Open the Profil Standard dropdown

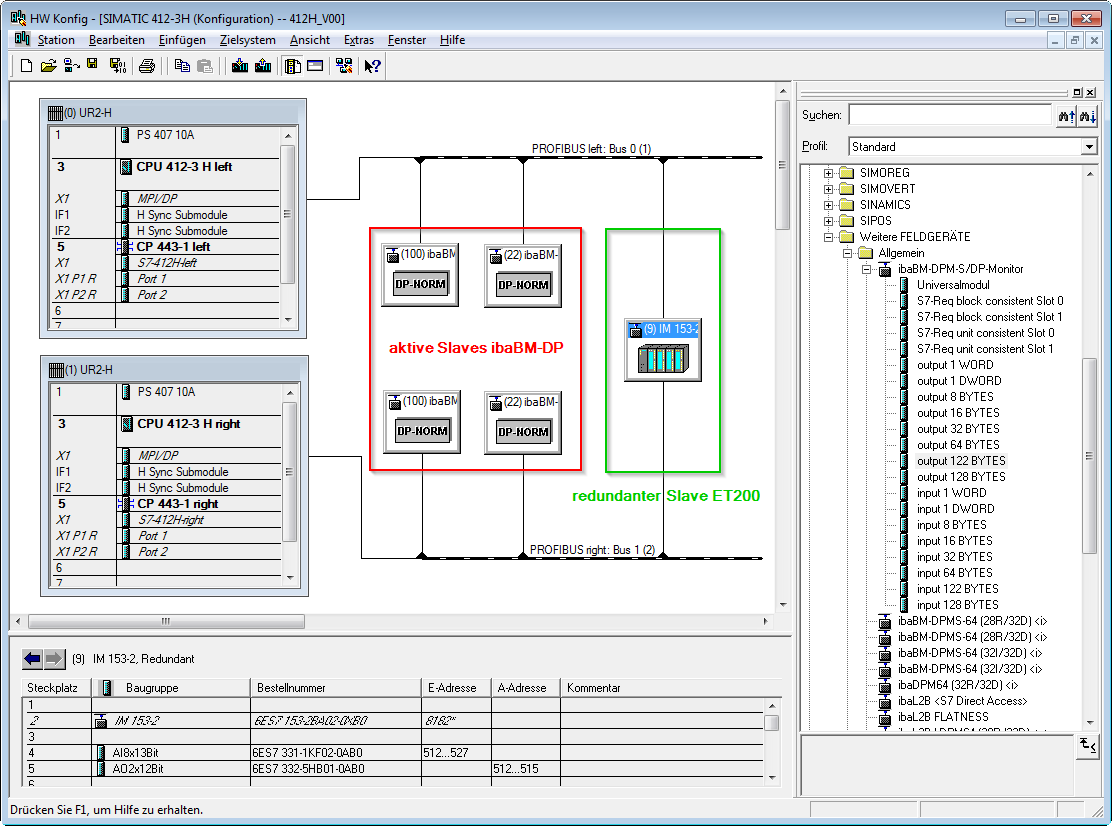1089,147
